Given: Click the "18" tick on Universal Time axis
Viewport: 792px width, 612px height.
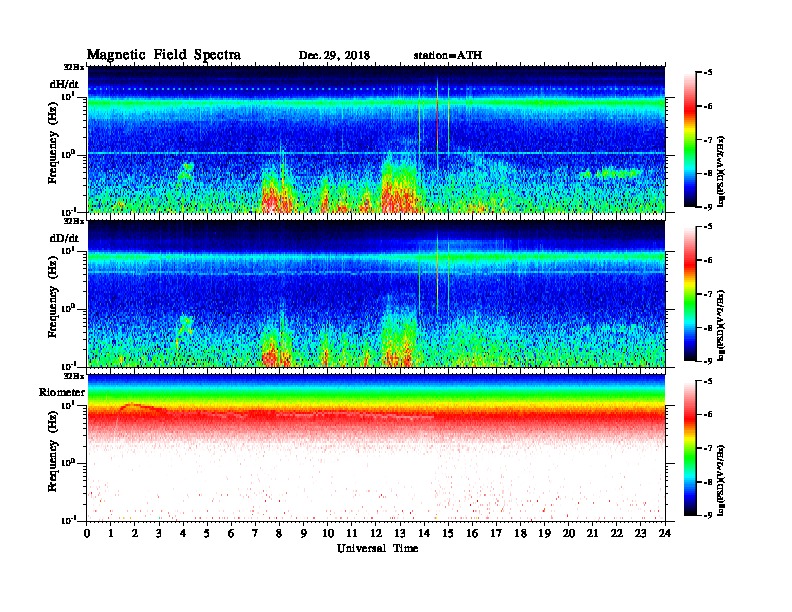Looking at the screenshot, I should pos(520,534).
